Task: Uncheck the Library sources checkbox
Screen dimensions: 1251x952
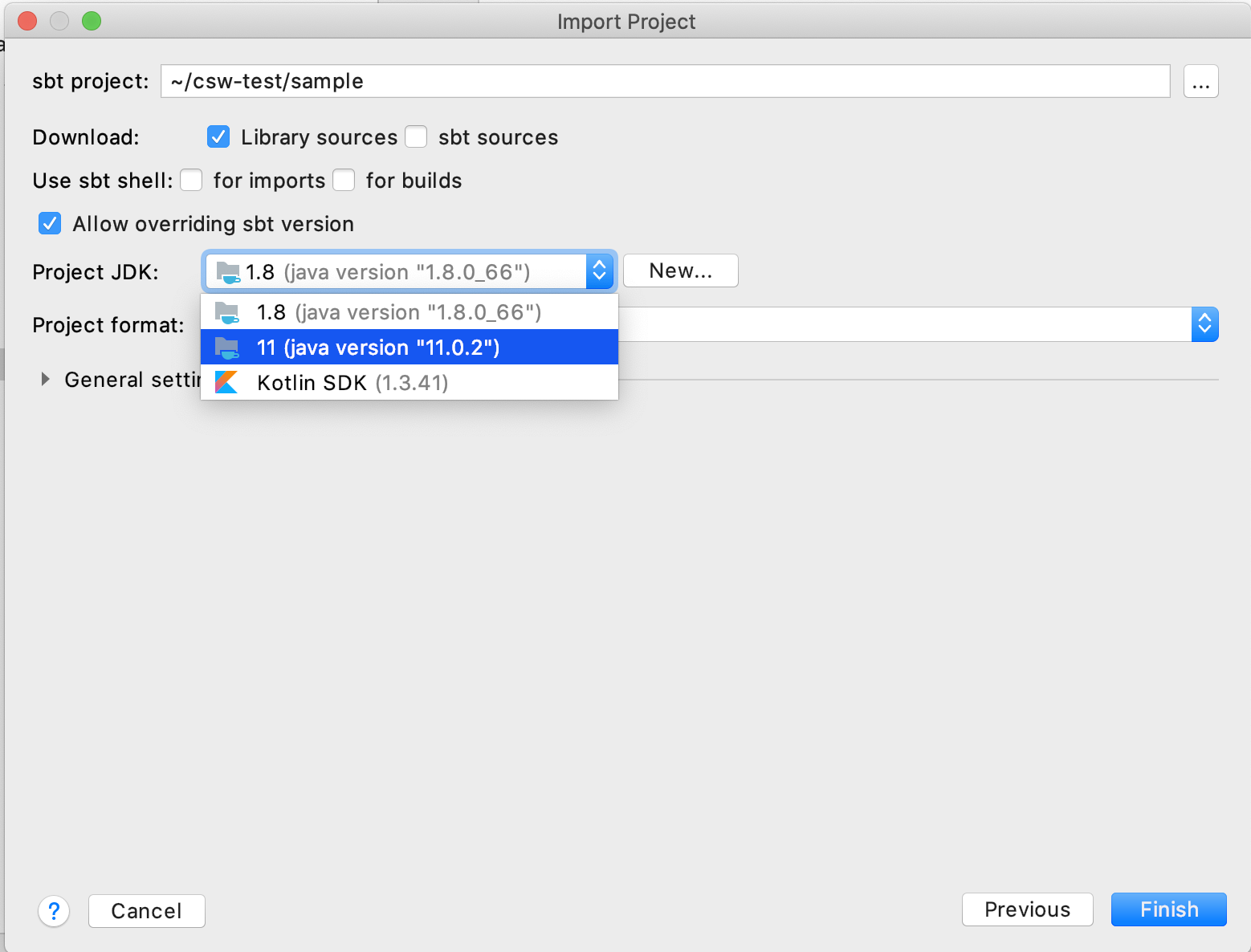Action: [218, 136]
